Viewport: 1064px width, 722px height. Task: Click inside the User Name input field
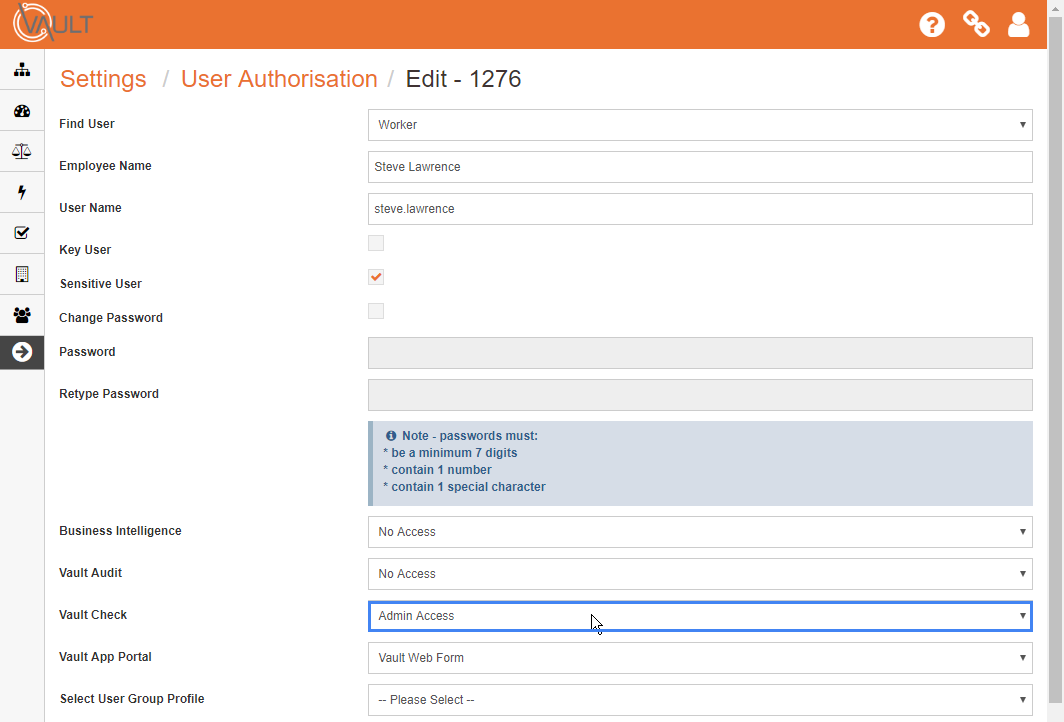(x=700, y=208)
